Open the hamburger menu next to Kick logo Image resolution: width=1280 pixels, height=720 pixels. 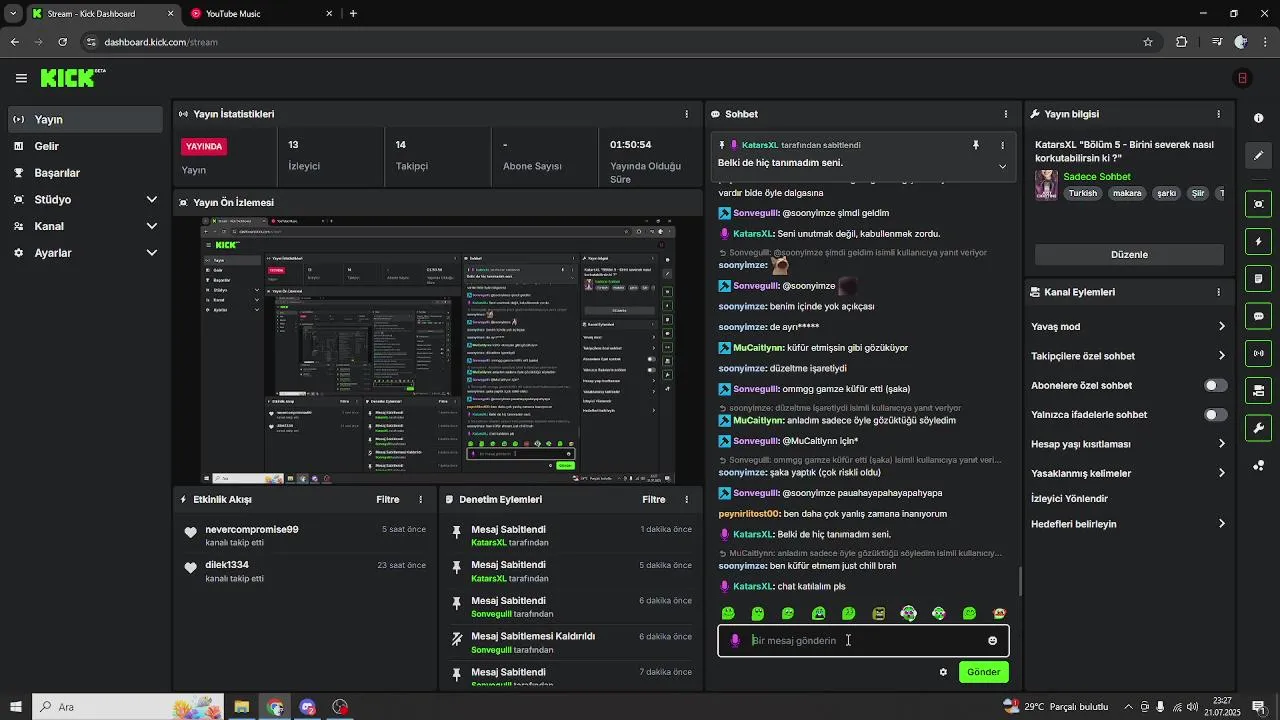21,78
